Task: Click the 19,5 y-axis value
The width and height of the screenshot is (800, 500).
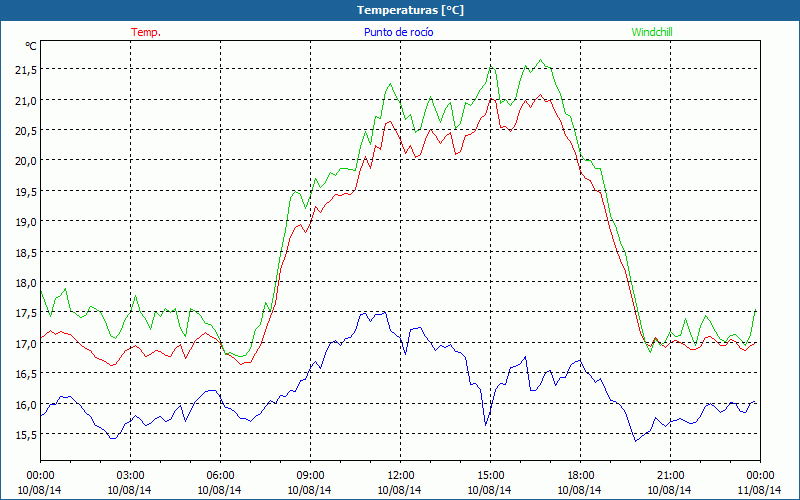Action: [x=26, y=191]
